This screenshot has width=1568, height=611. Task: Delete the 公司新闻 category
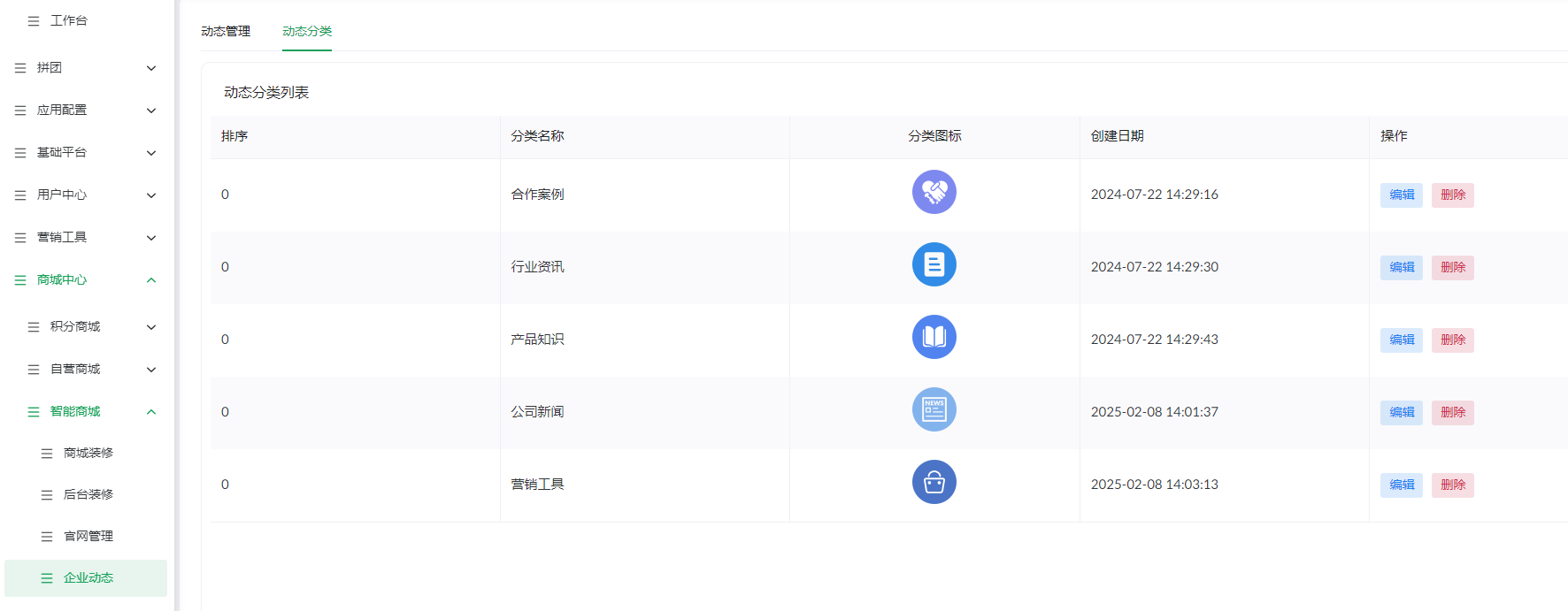1453,412
